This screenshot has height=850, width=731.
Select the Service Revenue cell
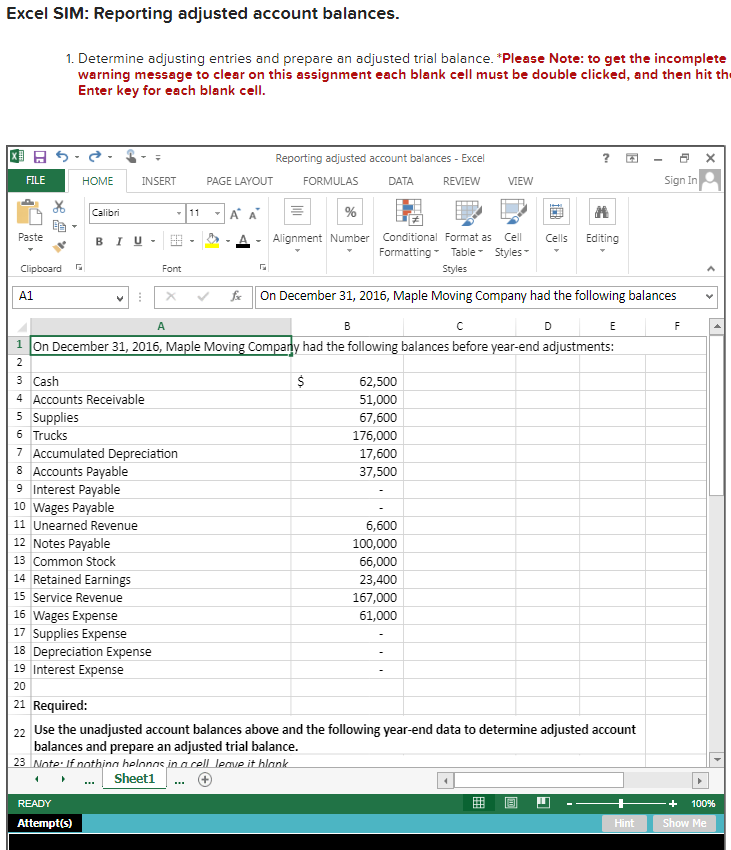click(x=161, y=597)
